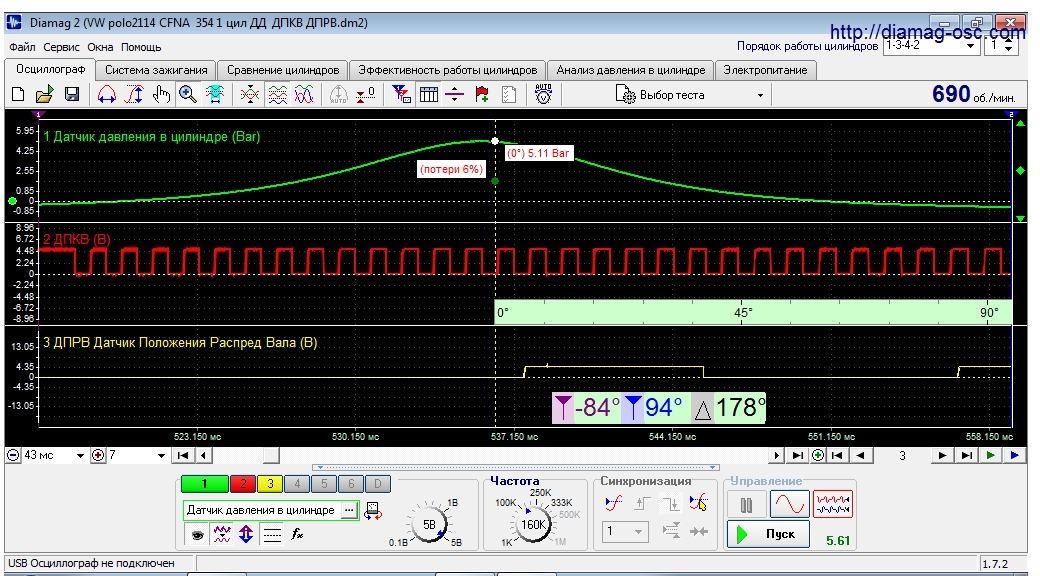Toggle the waveform filter dropdown button

click(222, 534)
